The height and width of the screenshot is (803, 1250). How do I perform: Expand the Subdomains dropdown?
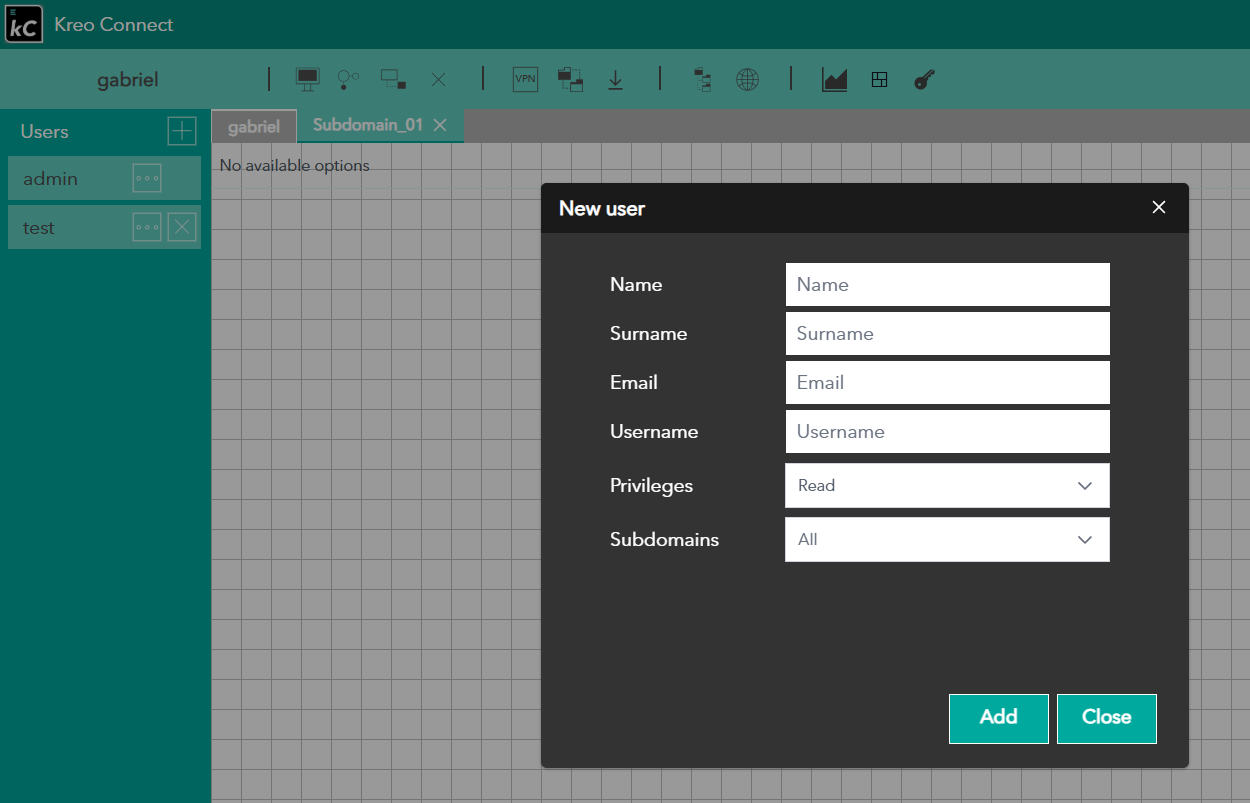947,539
